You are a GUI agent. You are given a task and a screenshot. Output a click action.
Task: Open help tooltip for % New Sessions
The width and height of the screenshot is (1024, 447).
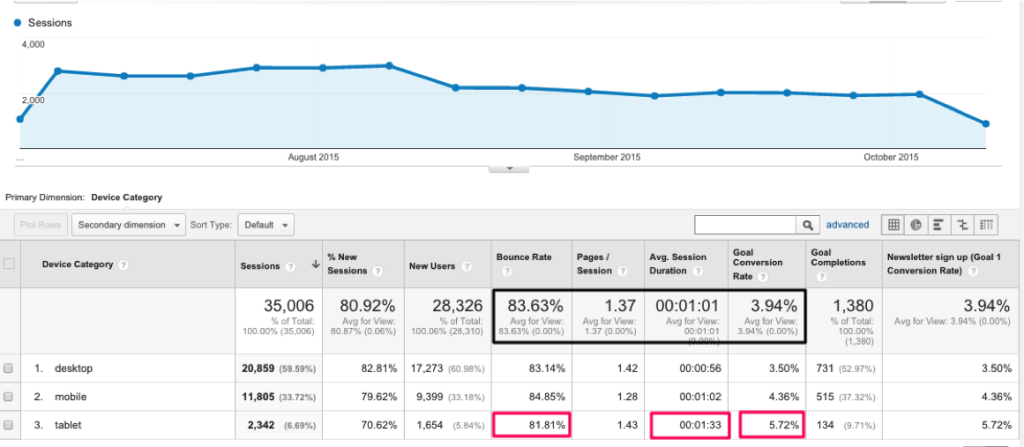point(377,271)
